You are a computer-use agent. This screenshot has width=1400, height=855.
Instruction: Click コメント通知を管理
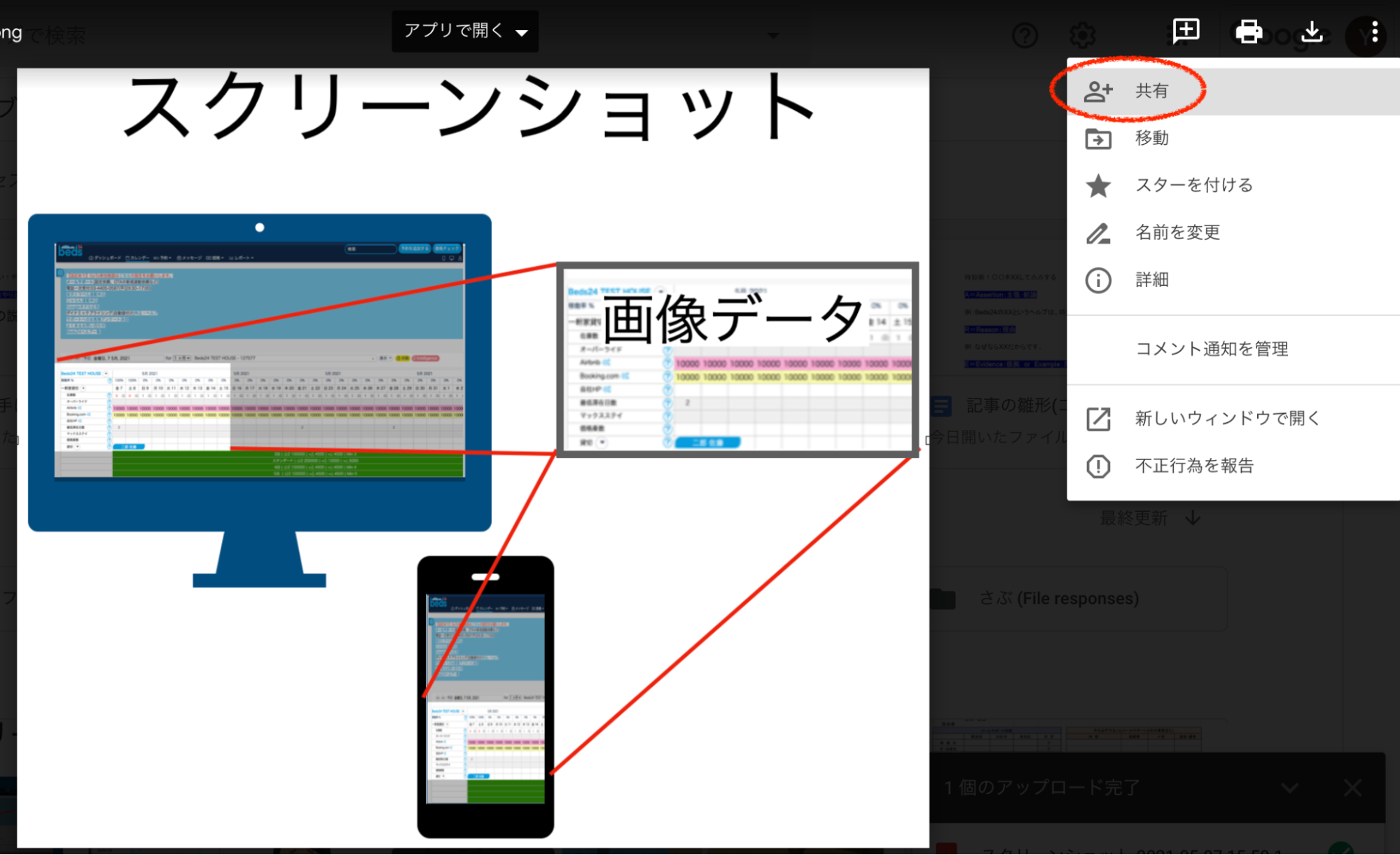click(1211, 349)
